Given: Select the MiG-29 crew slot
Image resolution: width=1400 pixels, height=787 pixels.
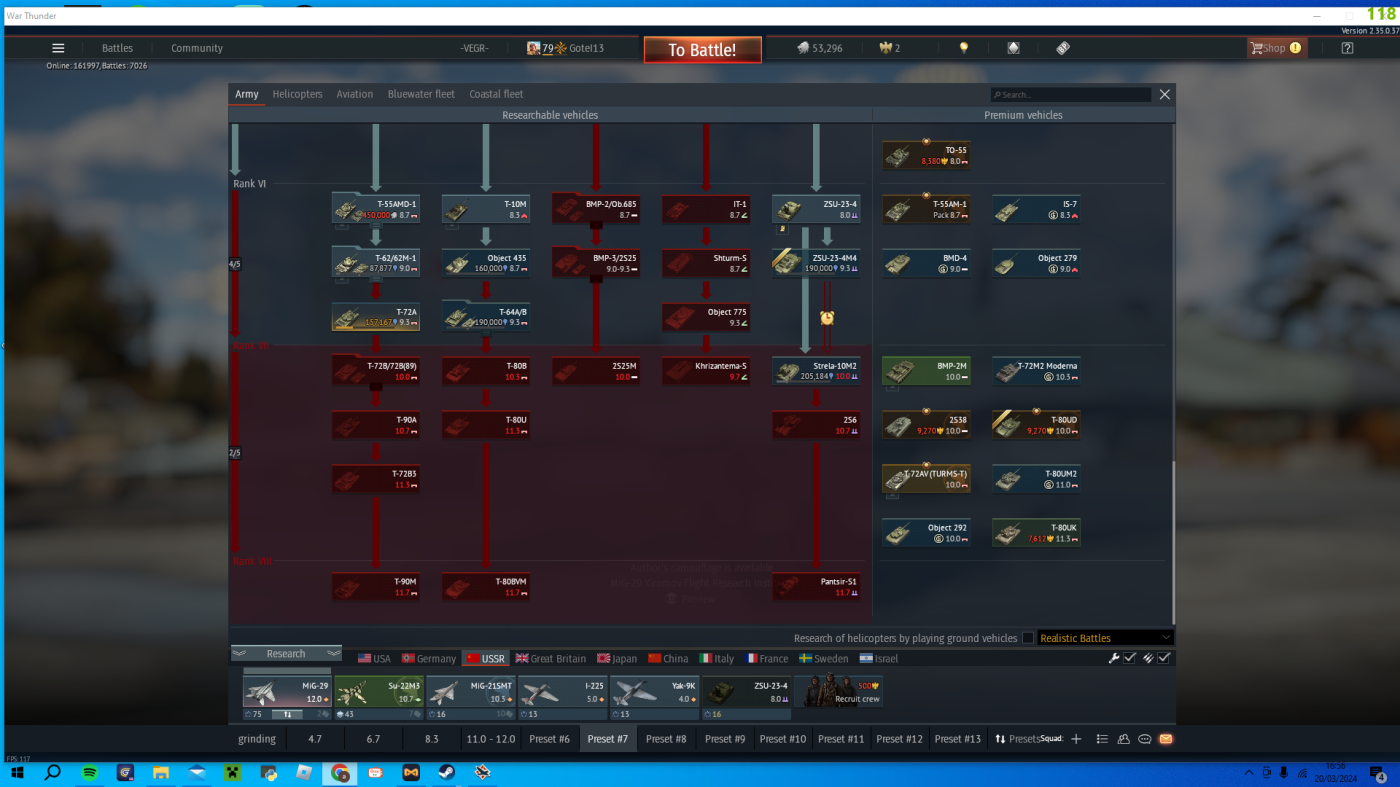Looking at the screenshot, I should click(286, 692).
